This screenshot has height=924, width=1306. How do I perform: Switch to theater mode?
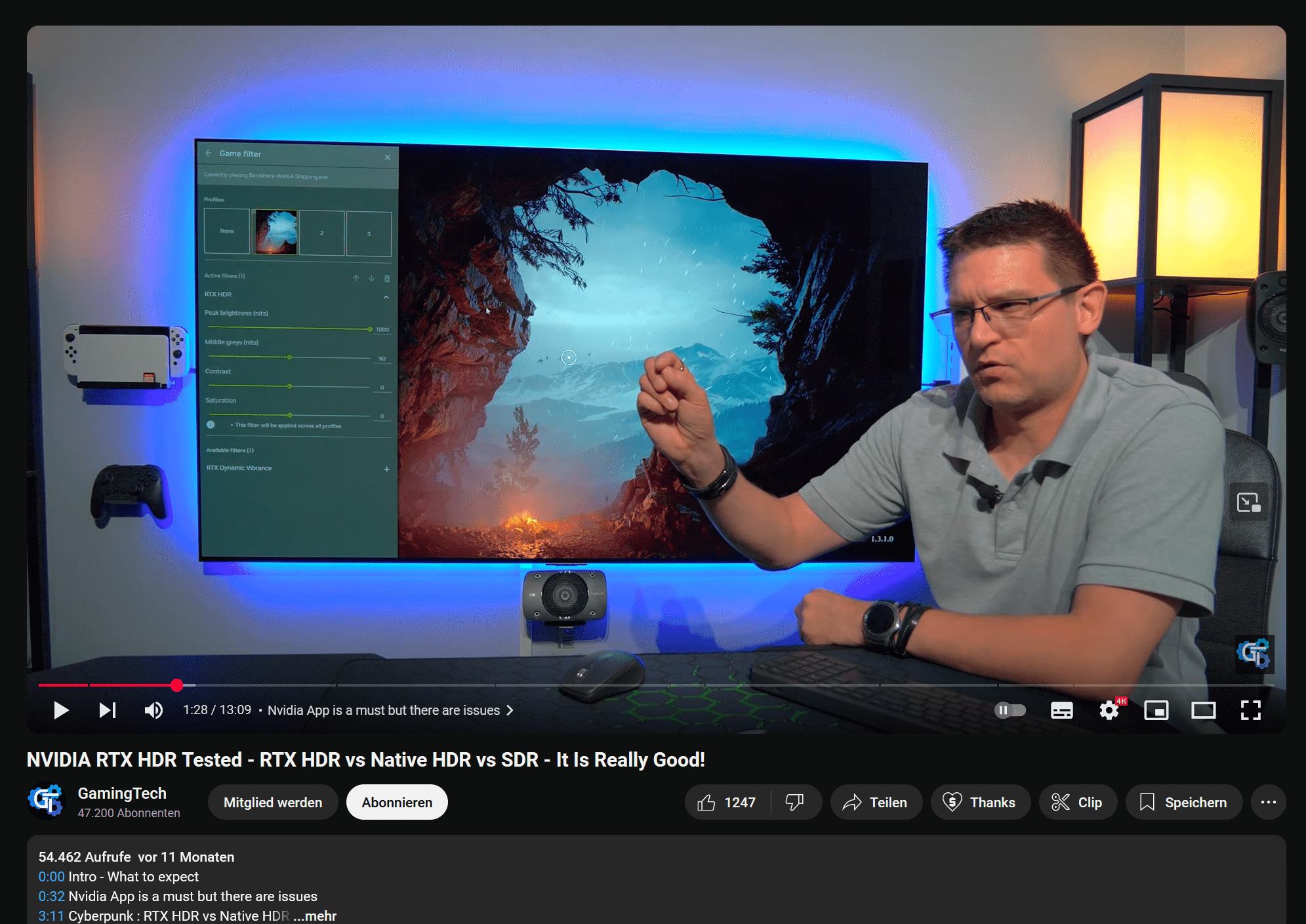(1204, 710)
